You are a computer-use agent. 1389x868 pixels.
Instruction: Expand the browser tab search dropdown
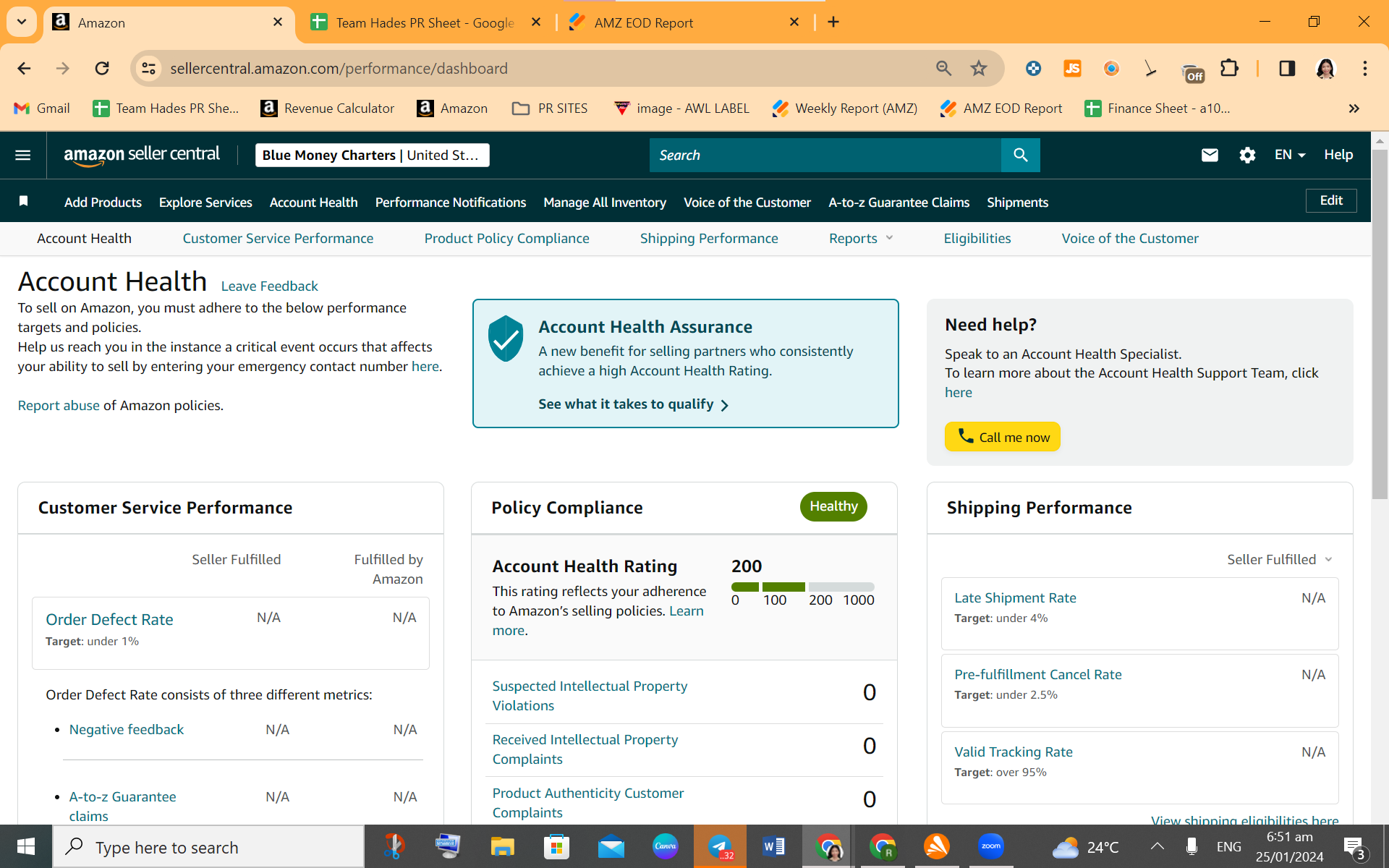coord(22,22)
